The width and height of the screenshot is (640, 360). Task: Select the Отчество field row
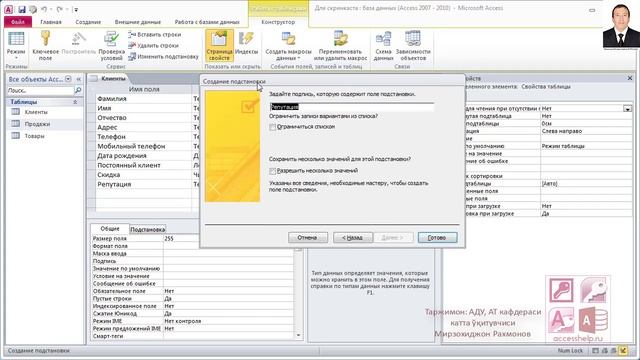coord(144,118)
